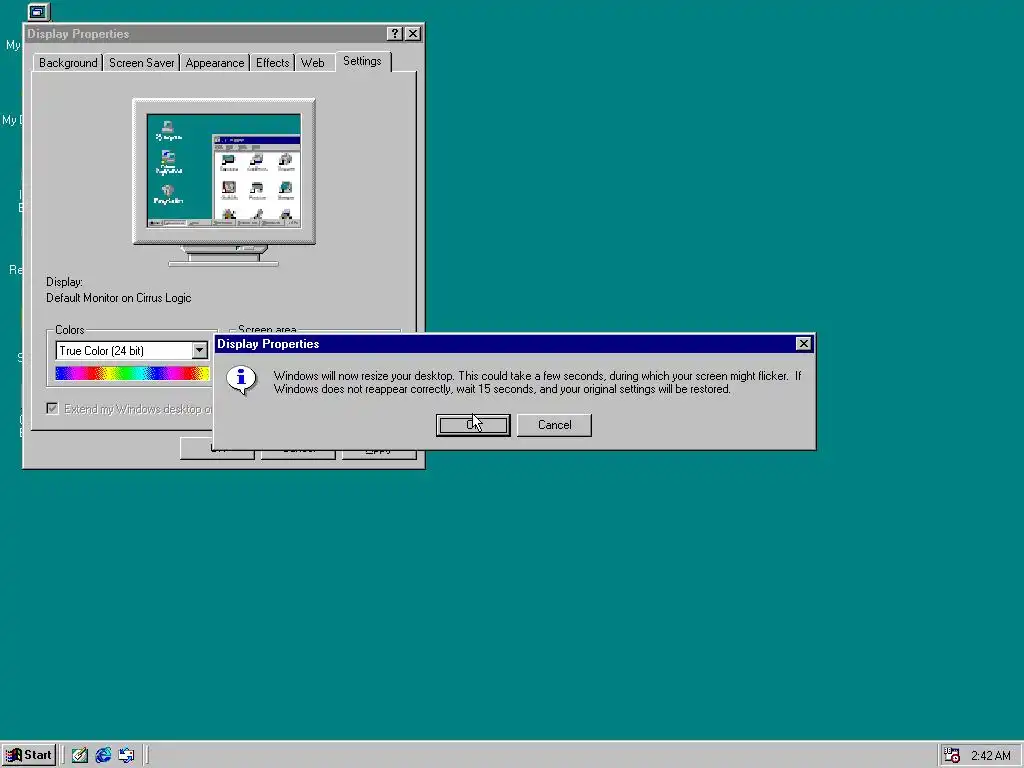Open the Web tab
Image resolution: width=1024 pixels, height=768 pixels.
coord(312,63)
